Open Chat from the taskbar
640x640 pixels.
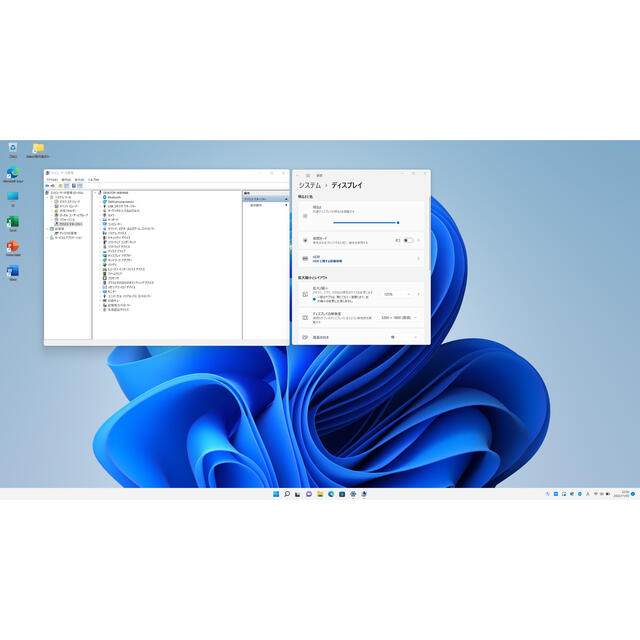coord(309,494)
